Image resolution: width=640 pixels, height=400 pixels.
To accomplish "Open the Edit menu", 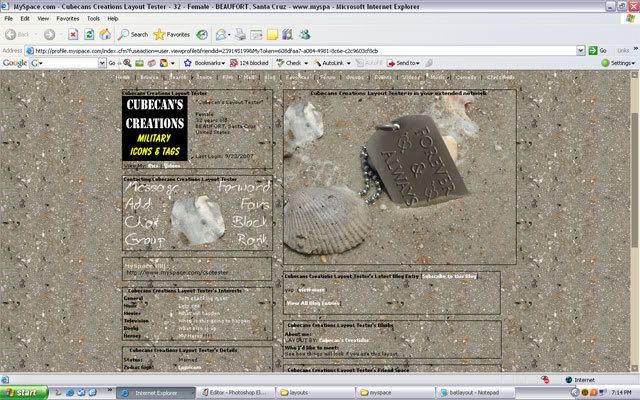I will coord(25,18).
